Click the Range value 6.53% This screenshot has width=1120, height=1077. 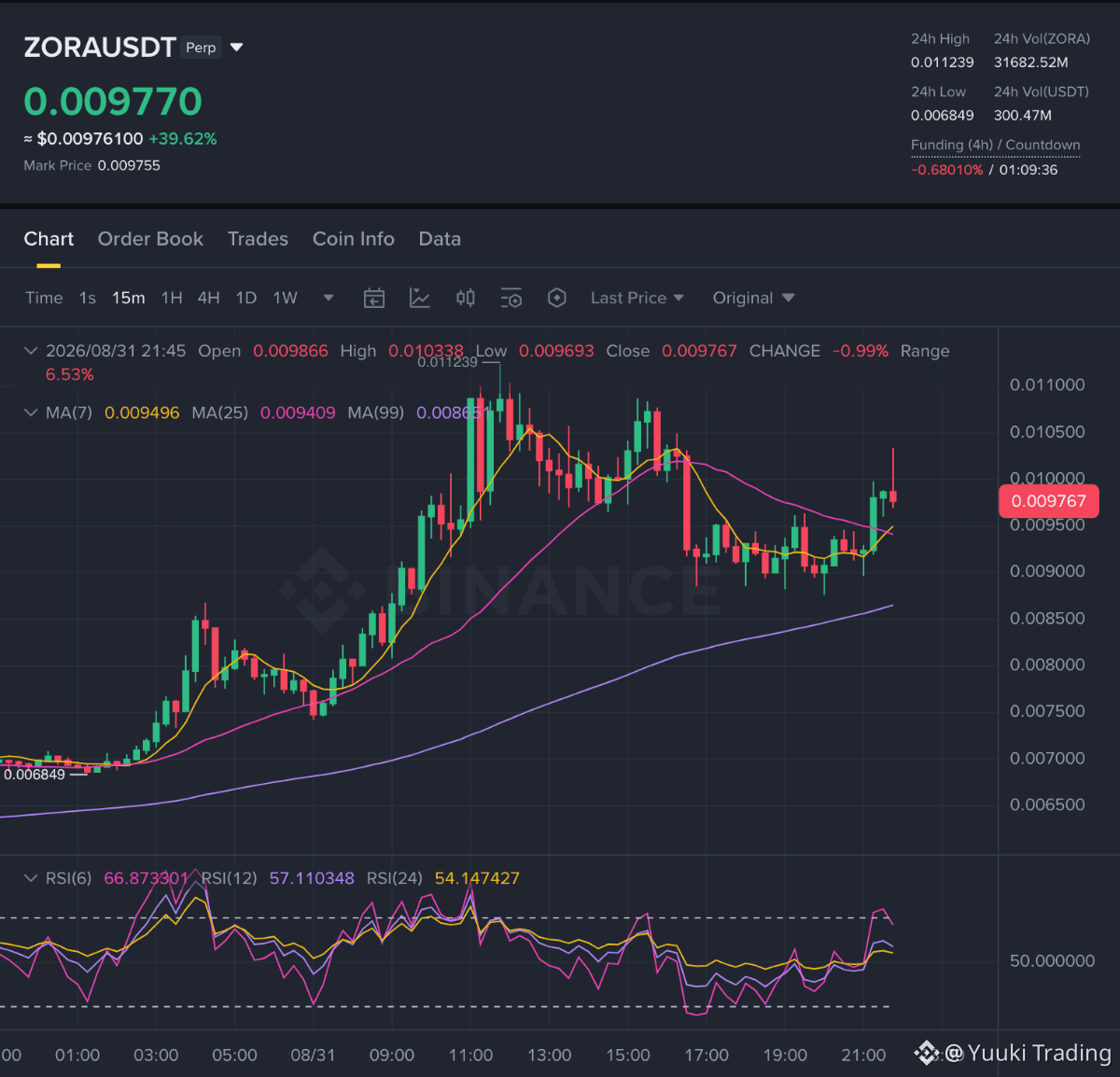(70, 374)
